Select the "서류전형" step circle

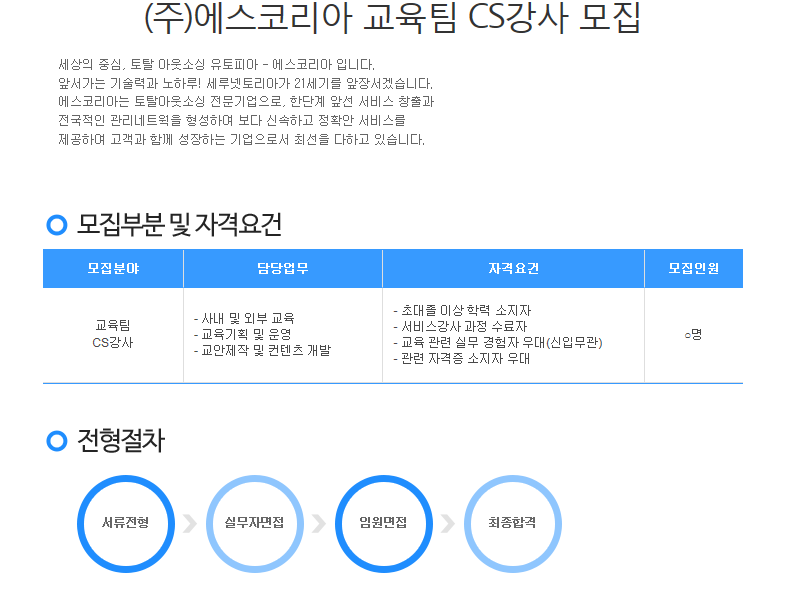(126, 523)
